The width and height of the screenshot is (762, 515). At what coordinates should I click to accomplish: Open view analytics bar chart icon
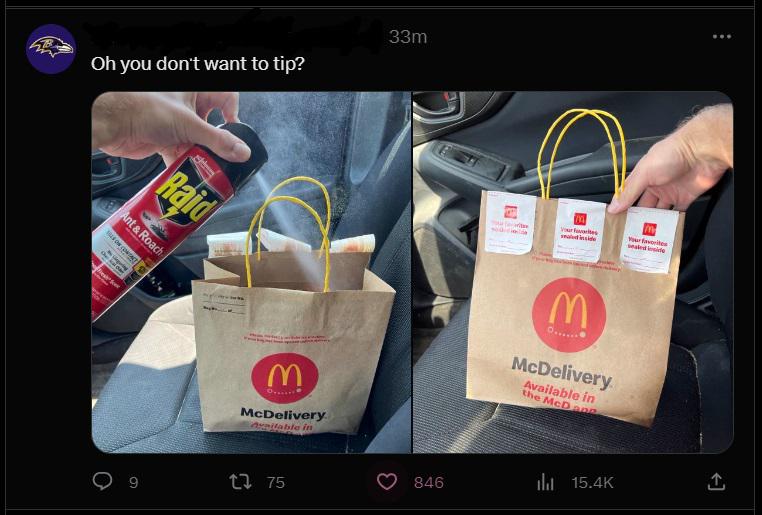(x=545, y=482)
